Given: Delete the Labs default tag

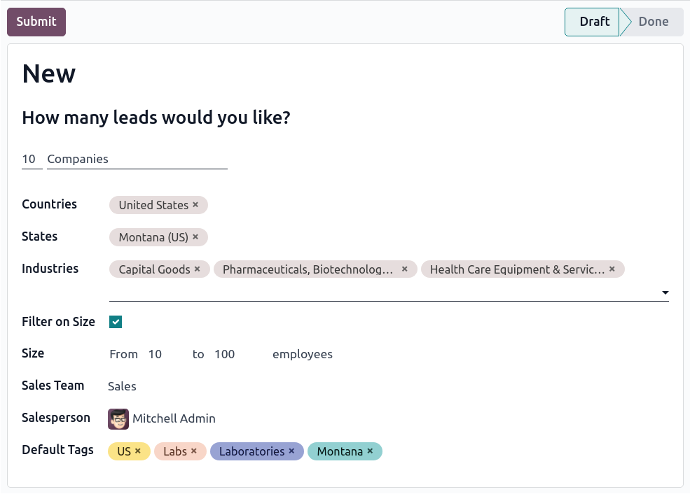Looking at the screenshot, I should coord(194,451).
